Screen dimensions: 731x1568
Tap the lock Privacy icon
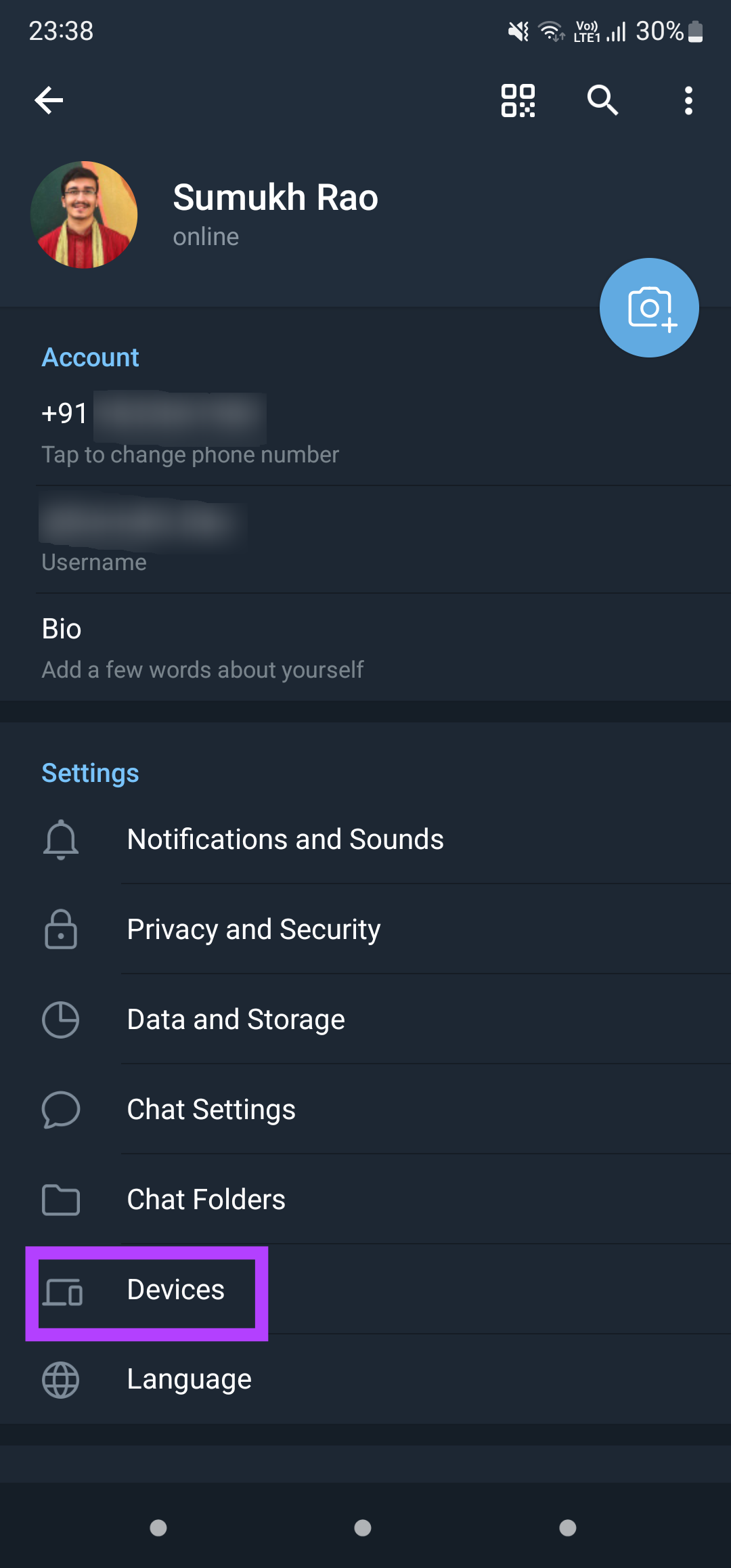pos(61,930)
